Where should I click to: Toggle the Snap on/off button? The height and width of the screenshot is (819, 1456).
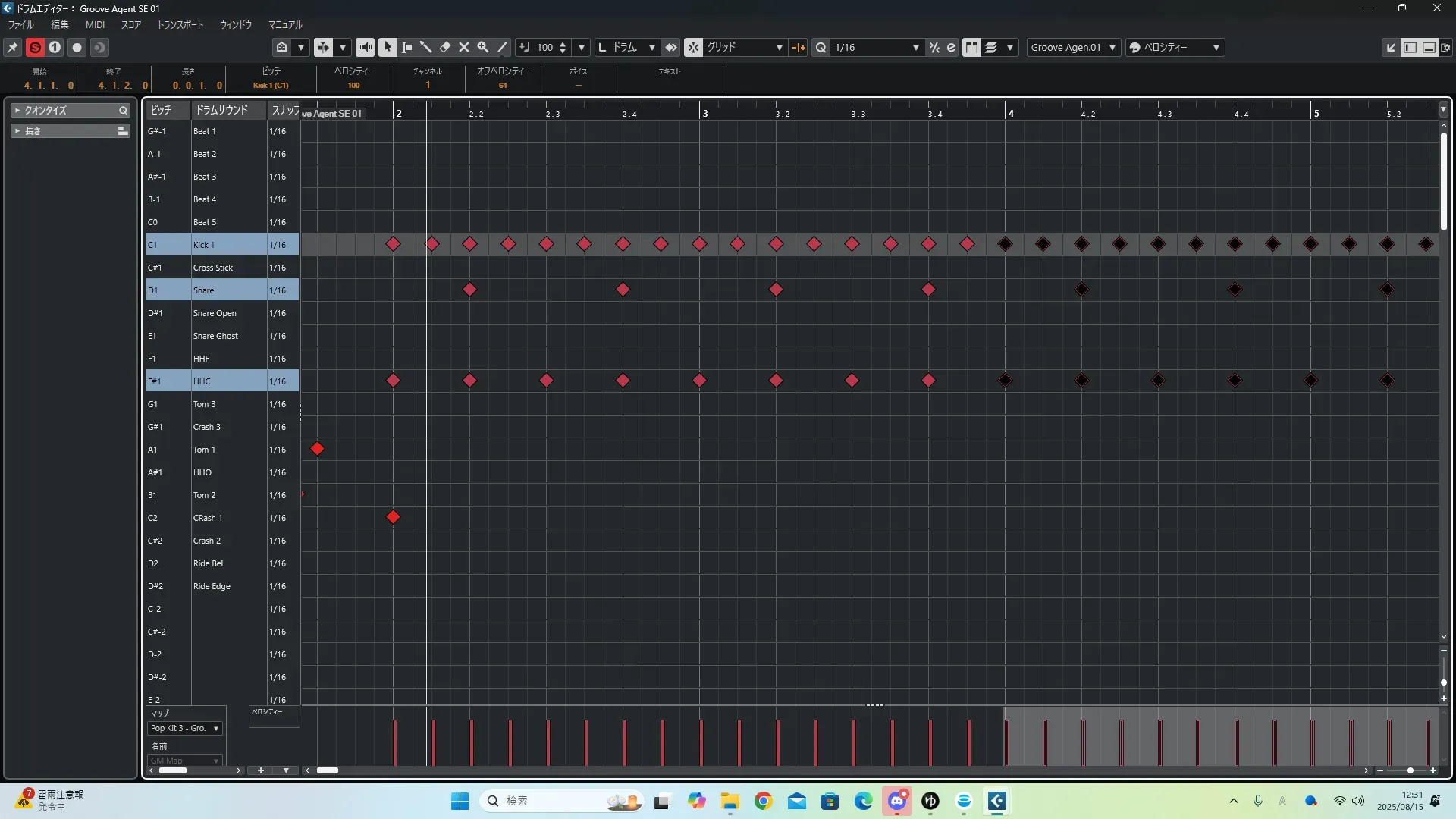[693, 47]
